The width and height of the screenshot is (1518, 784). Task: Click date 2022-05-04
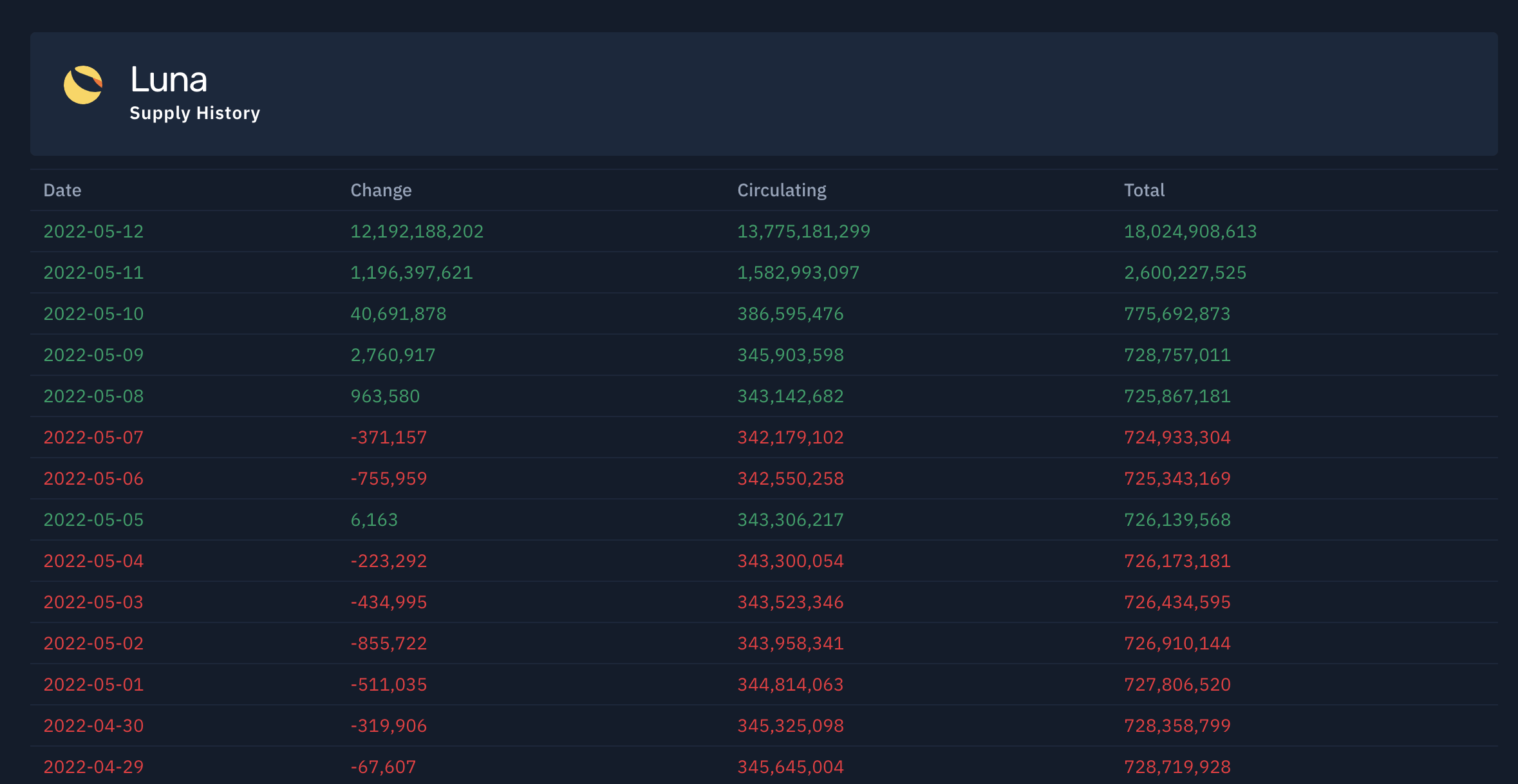click(x=93, y=561)
